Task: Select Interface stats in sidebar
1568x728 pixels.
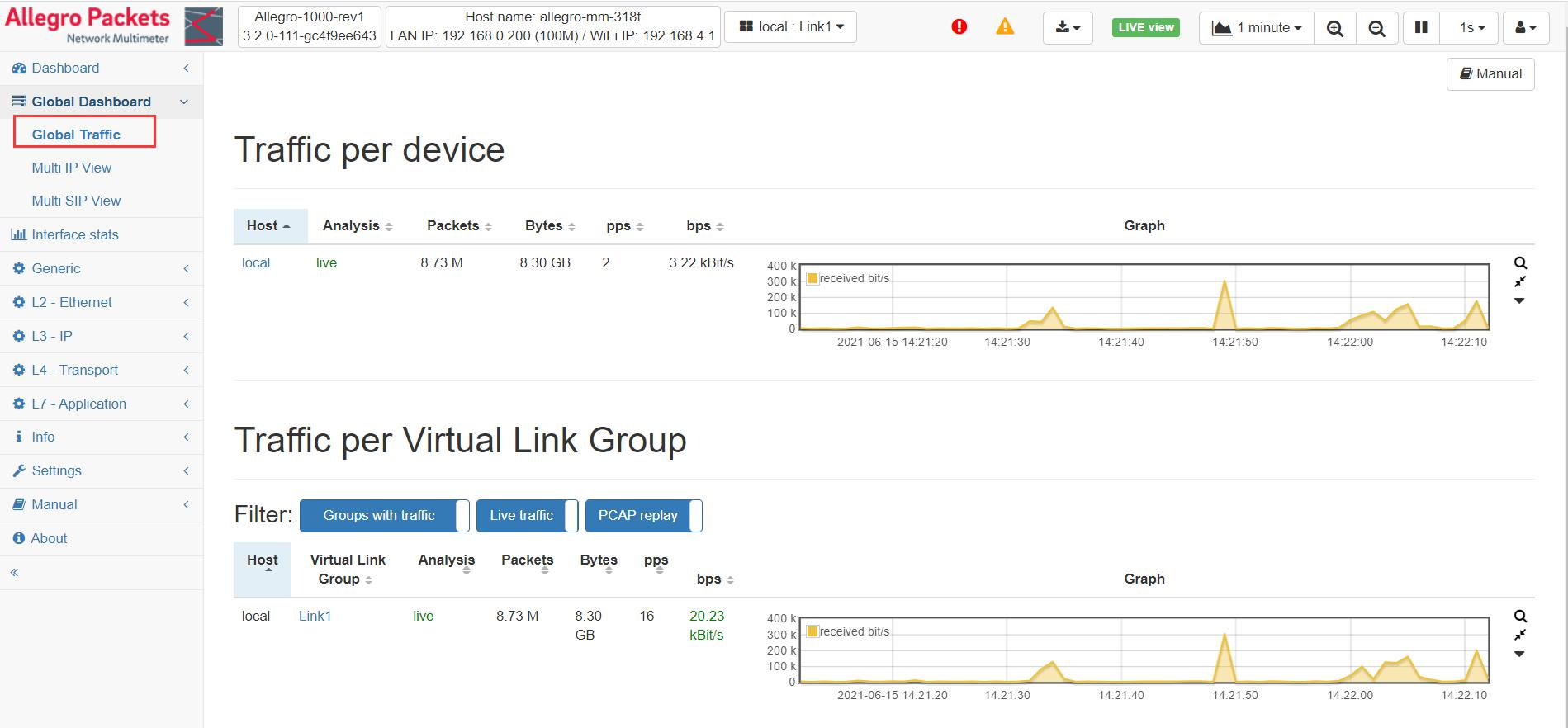Action: click(74, 234)
